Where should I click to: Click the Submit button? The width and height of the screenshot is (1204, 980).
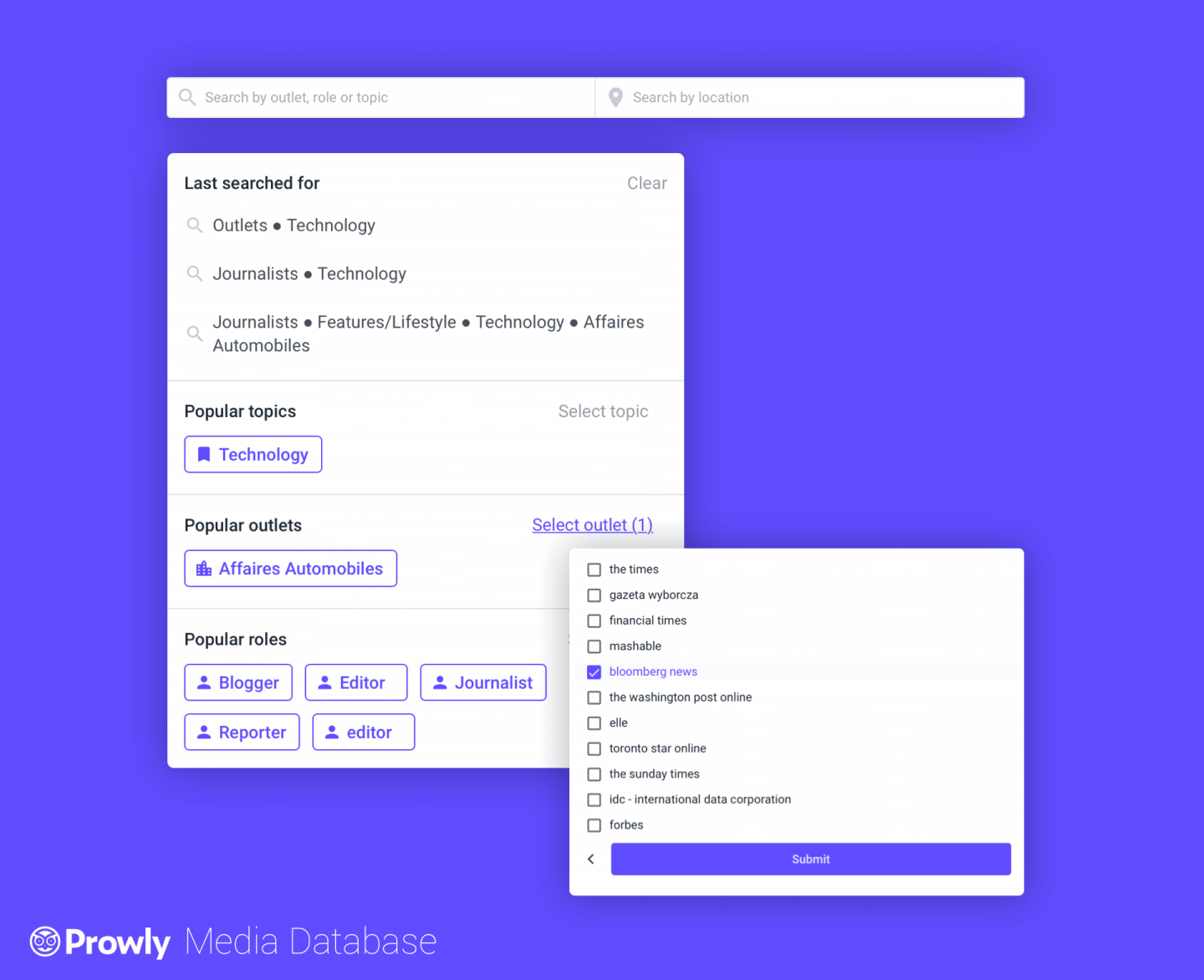pos(810,859)
